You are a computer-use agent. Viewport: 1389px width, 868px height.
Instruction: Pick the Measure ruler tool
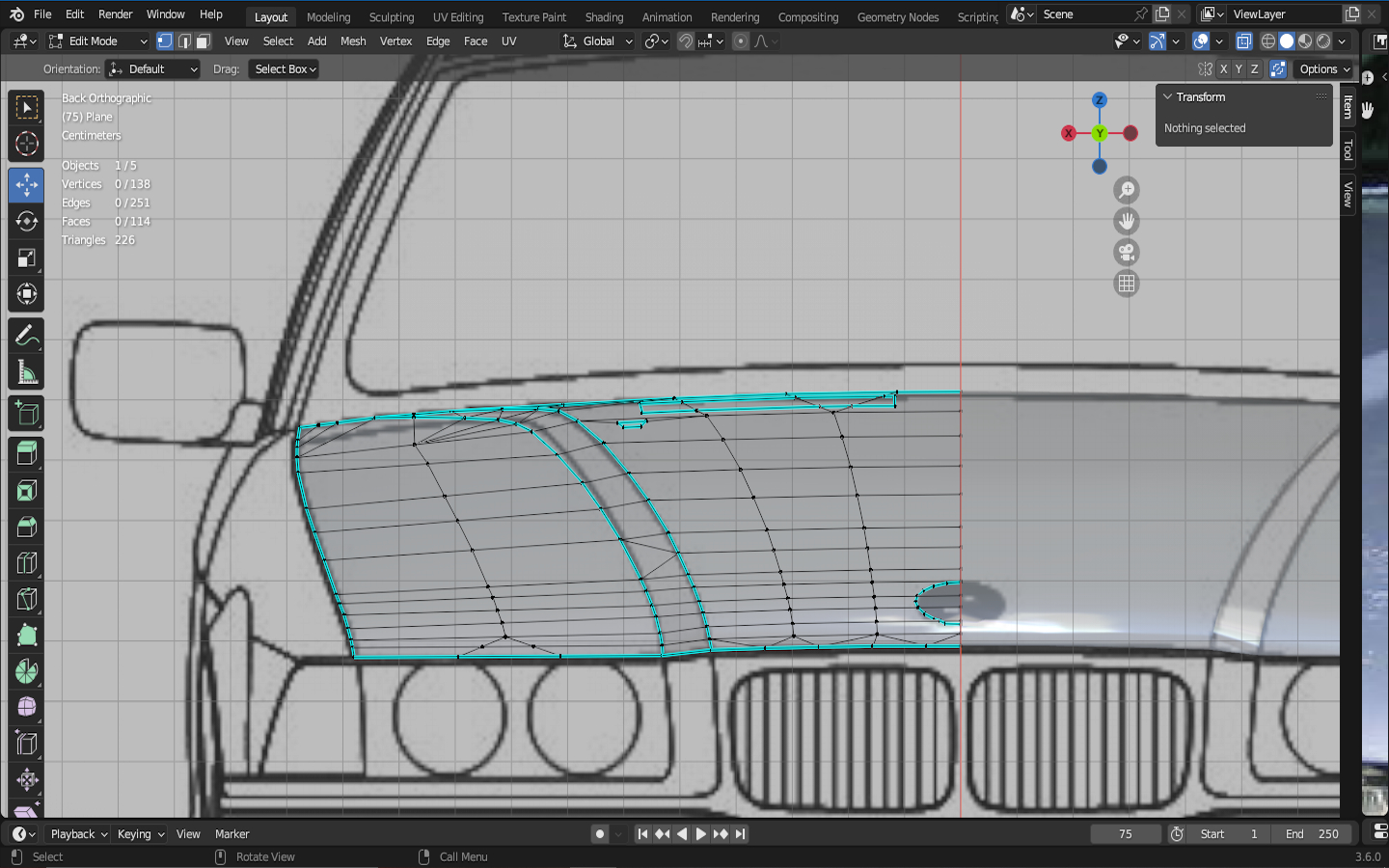tap(26, 373)
